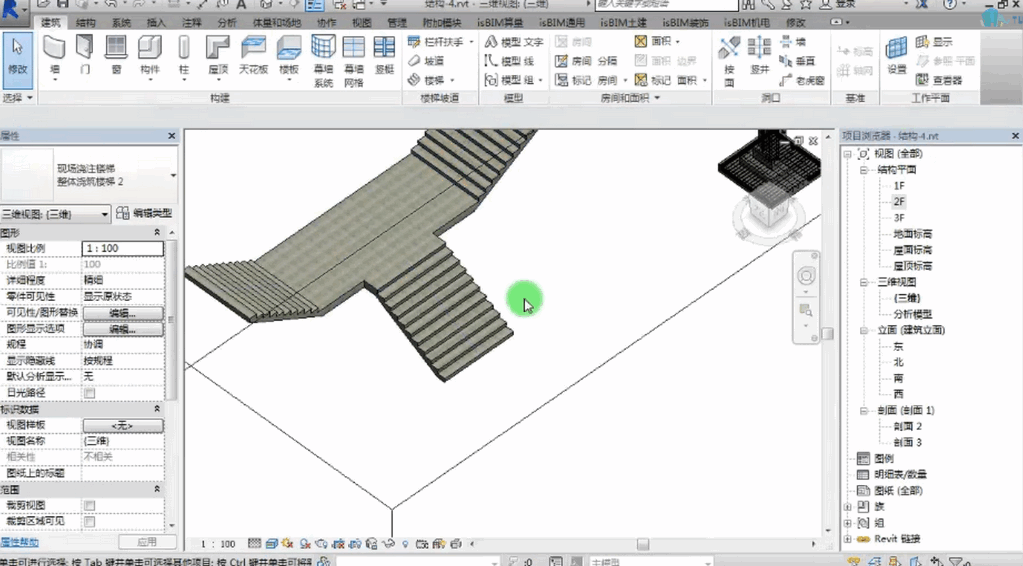The image size is (1023, 566).
Task: Select the 2F structural plan in project browser
Action: point(899,201)
